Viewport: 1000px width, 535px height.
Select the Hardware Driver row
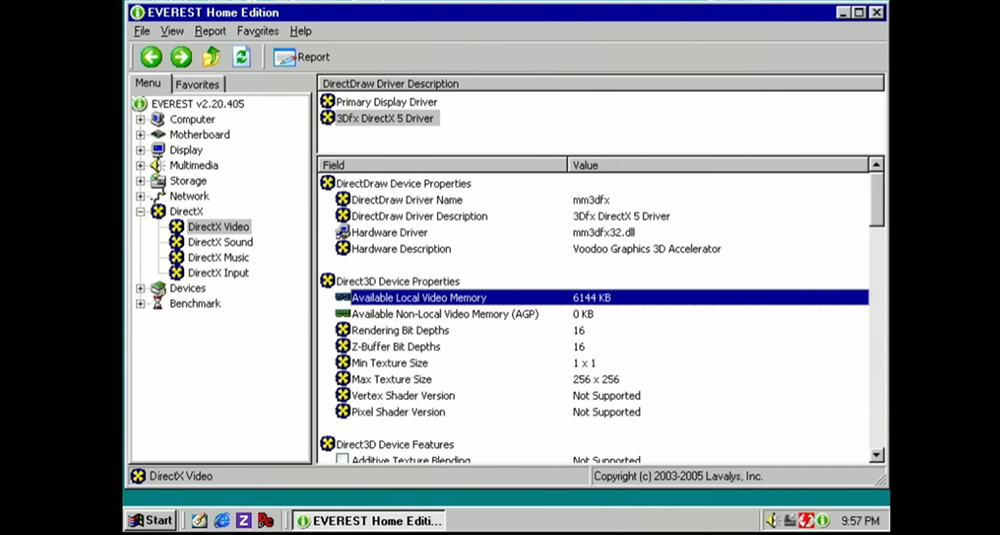[x=593, y=233]
